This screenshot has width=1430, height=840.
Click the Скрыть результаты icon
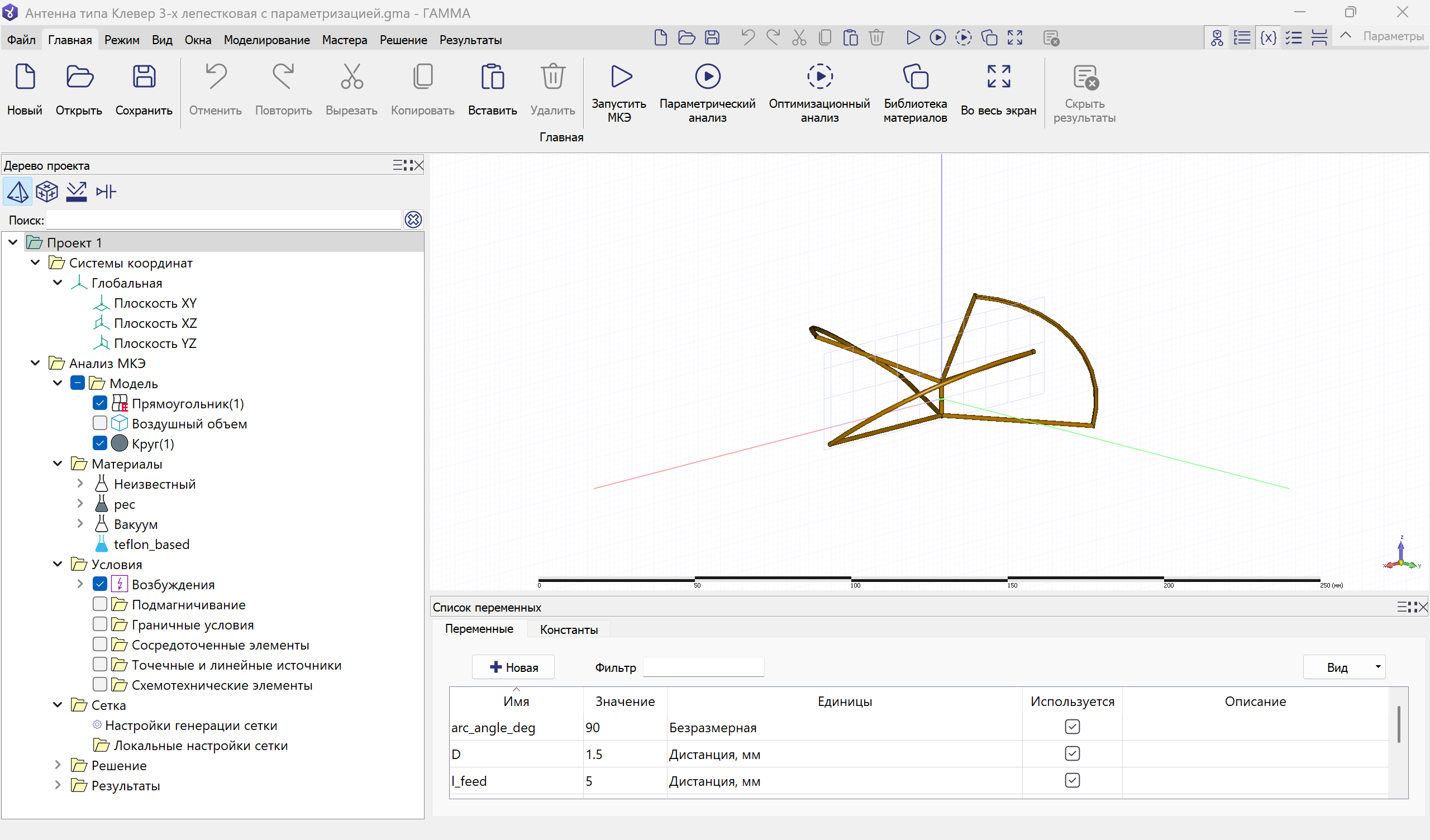pyautogui.click(x=1084, y=78)
